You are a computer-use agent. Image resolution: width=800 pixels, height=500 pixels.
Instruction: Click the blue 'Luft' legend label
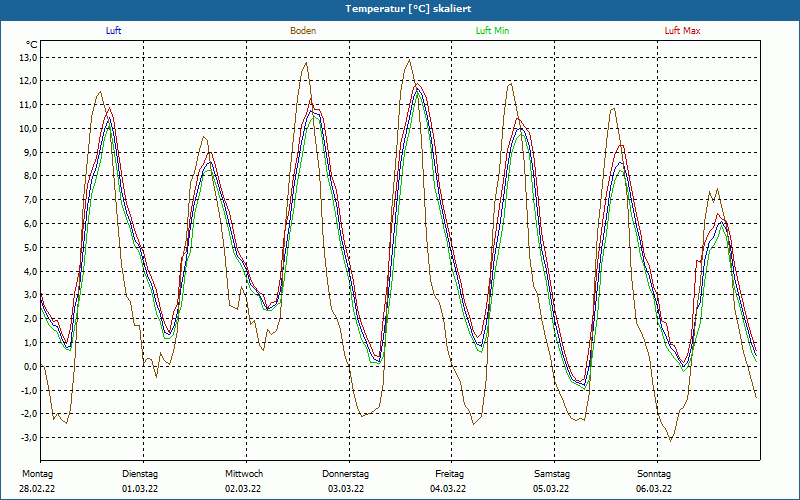[113, 31]
